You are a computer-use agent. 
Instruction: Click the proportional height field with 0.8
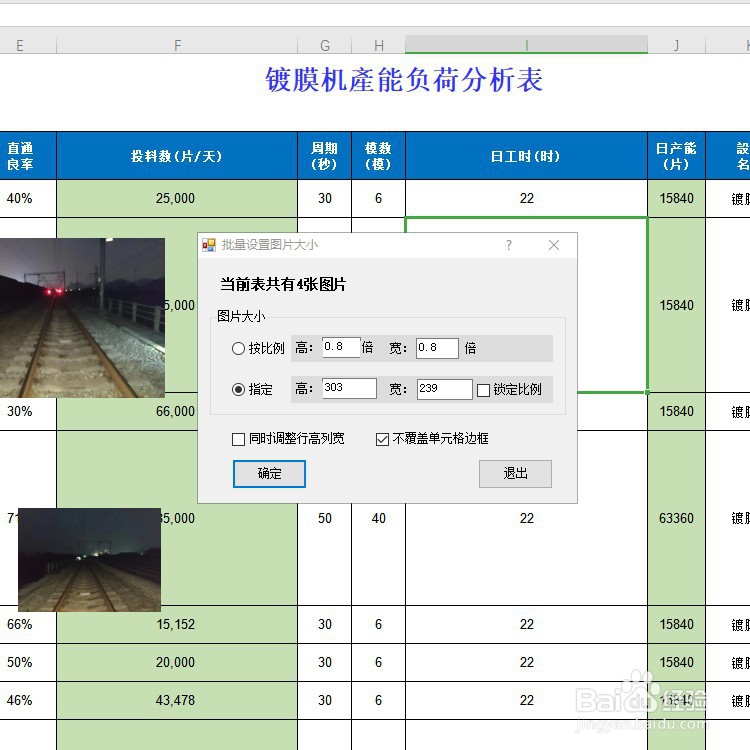341,347
